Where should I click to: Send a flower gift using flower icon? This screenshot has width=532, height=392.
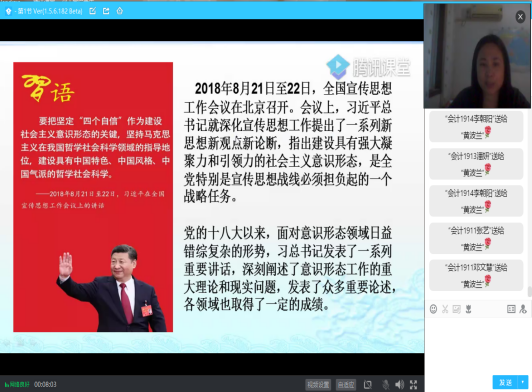tap(469, 309)
